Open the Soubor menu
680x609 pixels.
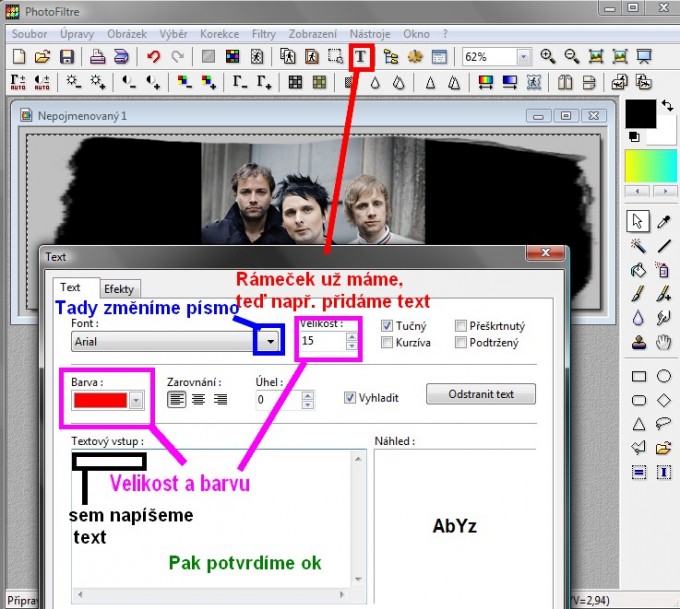coord(29,34)
